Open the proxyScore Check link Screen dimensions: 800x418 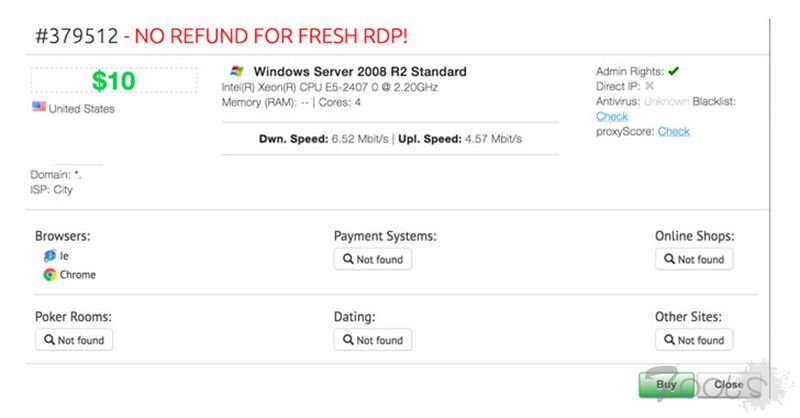[x=673, y=132]
